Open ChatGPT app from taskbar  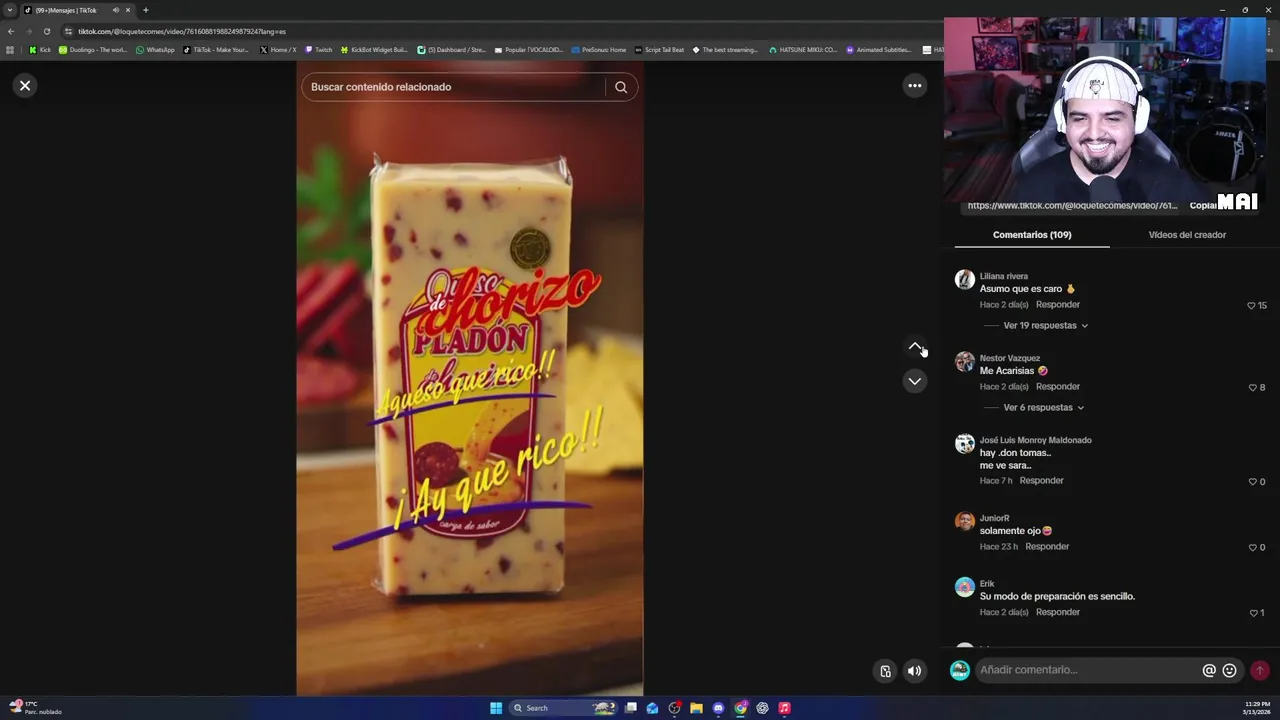(x=762, y=708)
